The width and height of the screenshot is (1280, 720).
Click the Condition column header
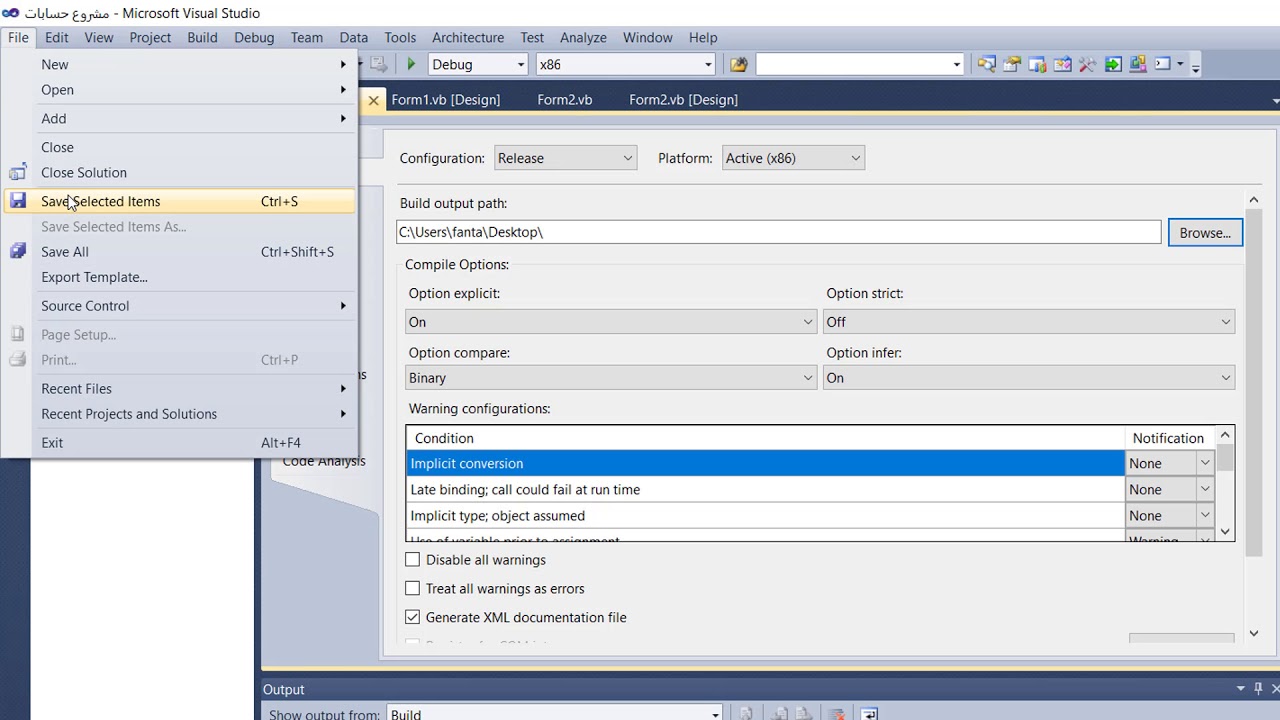point(766,438)
